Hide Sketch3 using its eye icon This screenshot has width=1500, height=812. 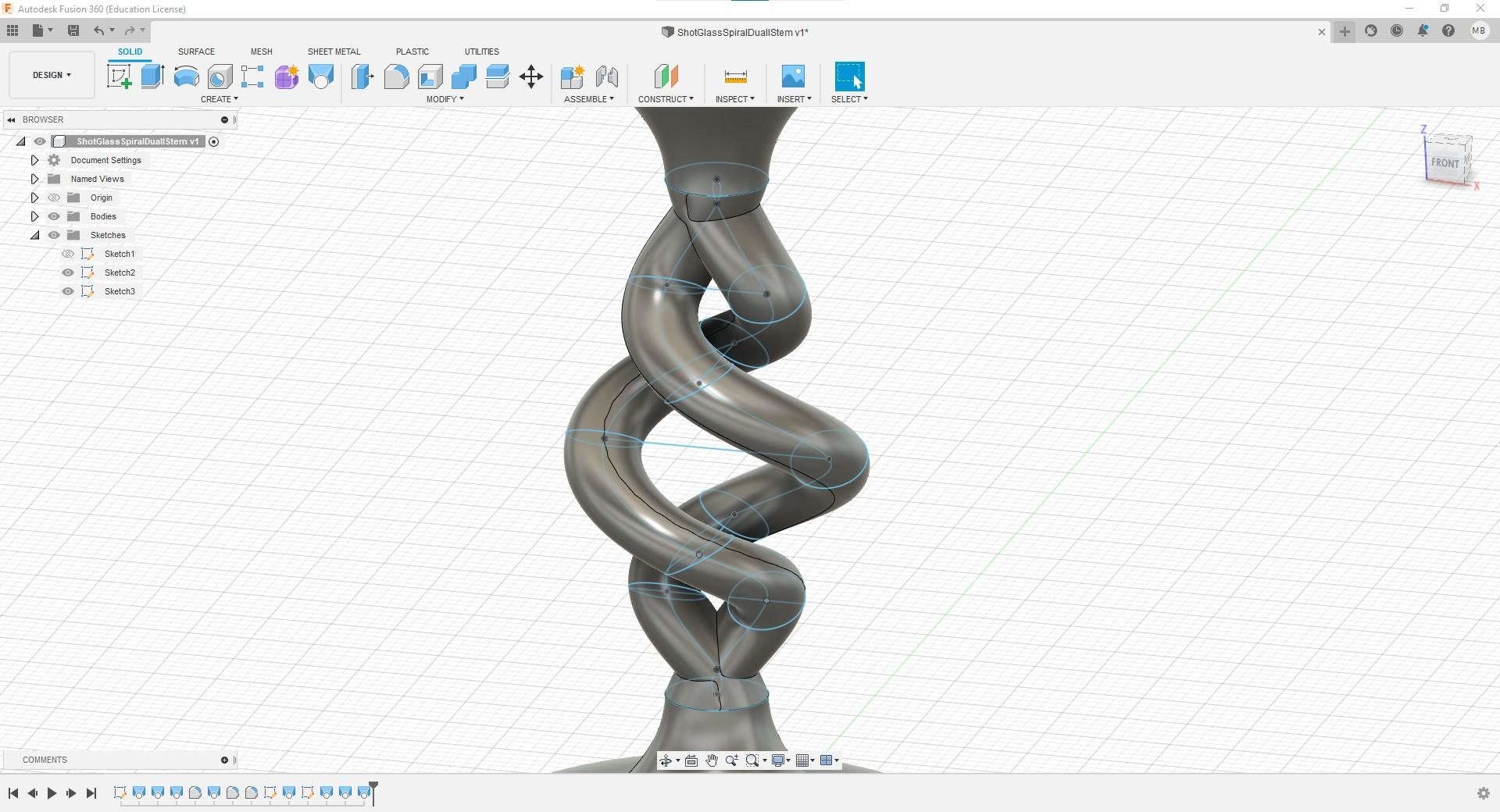tap(68, 291)
